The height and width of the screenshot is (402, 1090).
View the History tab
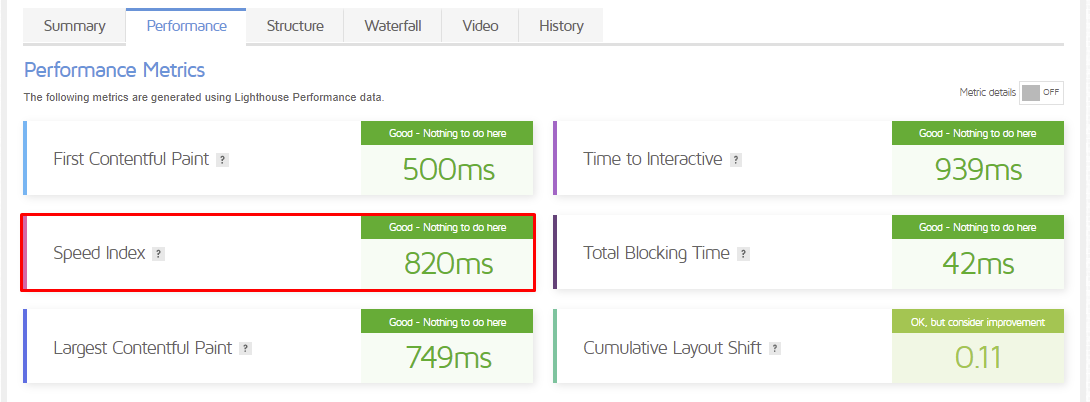pyautogui.click(x=561, y=26)
